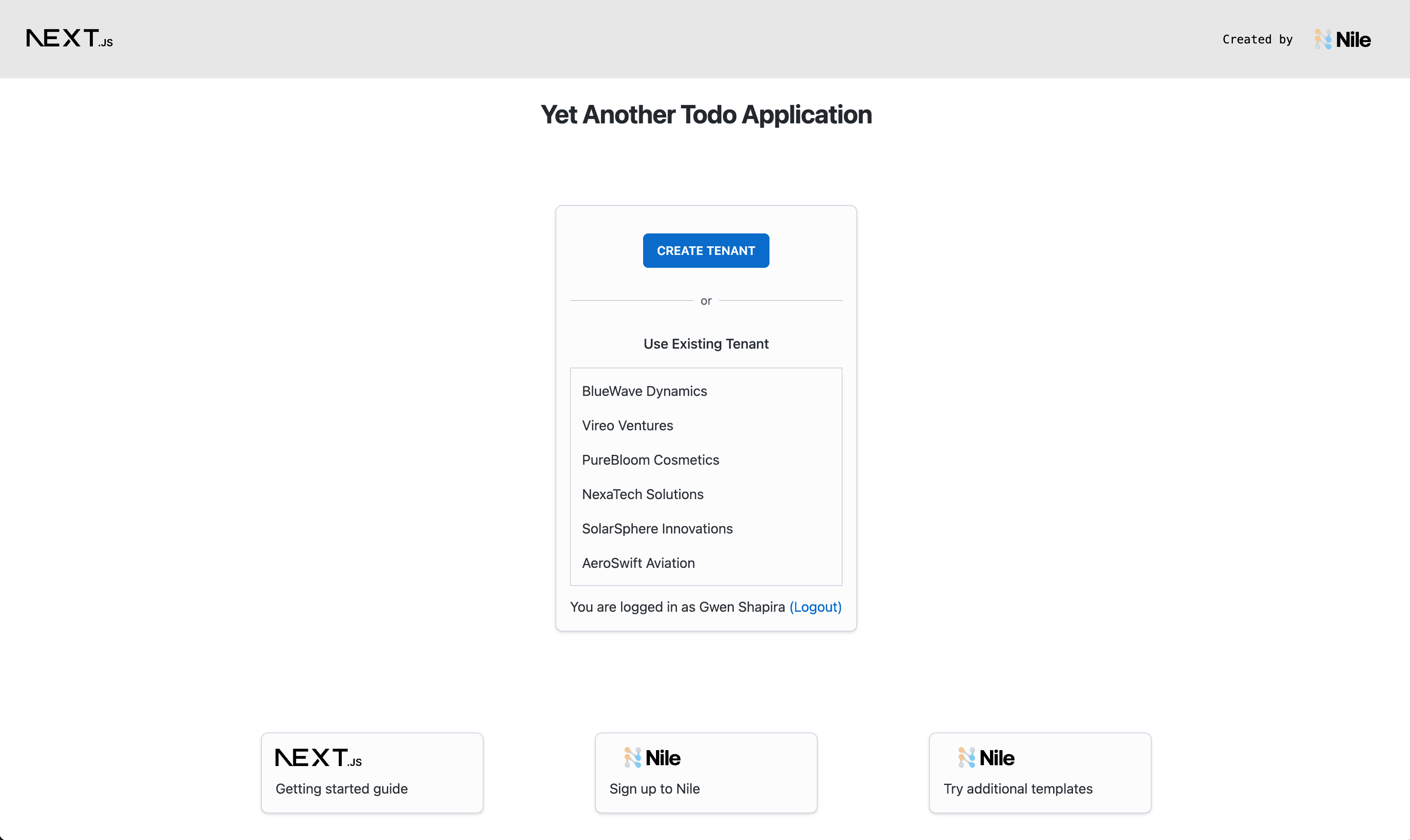Click the CREATE TENANT button
The height and width of the screenshot is (840, 1410).
click(706, 250)
